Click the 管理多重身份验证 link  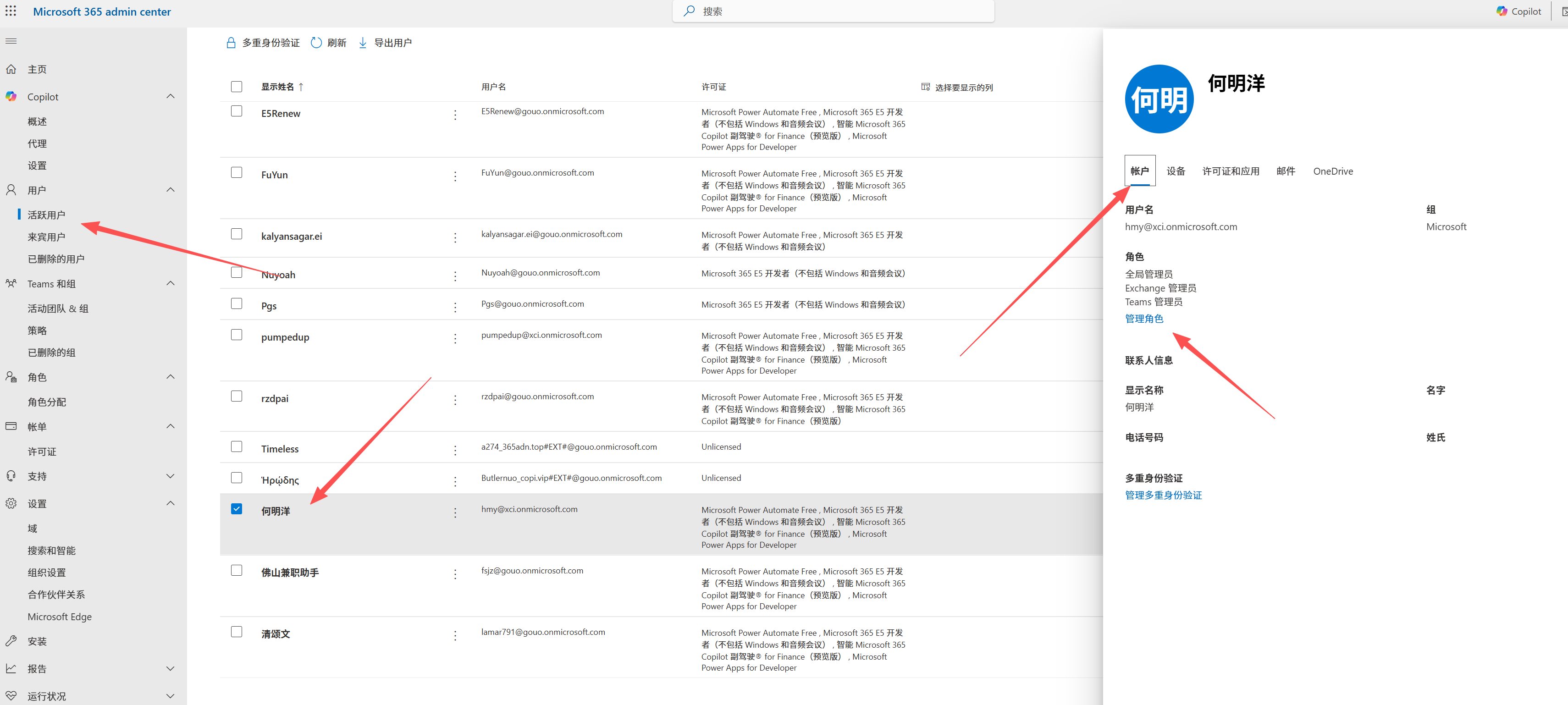point(1163,495)
